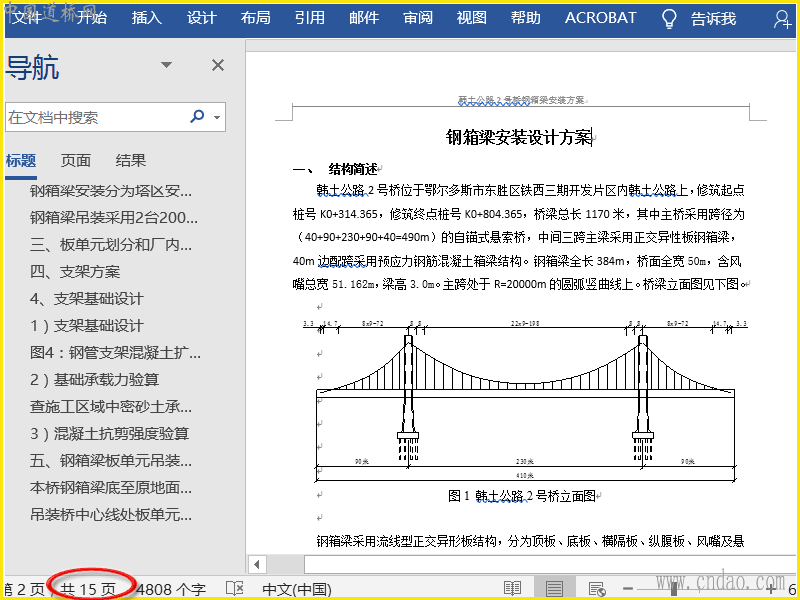The width and height of the screenshot is (800, 600).
Task: Click the lightbulb Tell Me icon
Action: pos(669,19)
